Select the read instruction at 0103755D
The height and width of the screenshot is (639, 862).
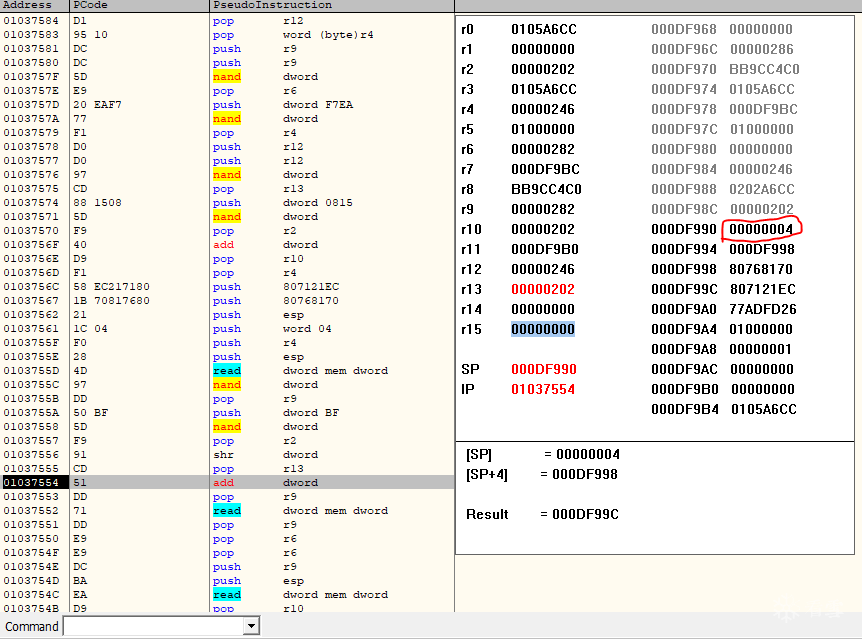(227, 370)
